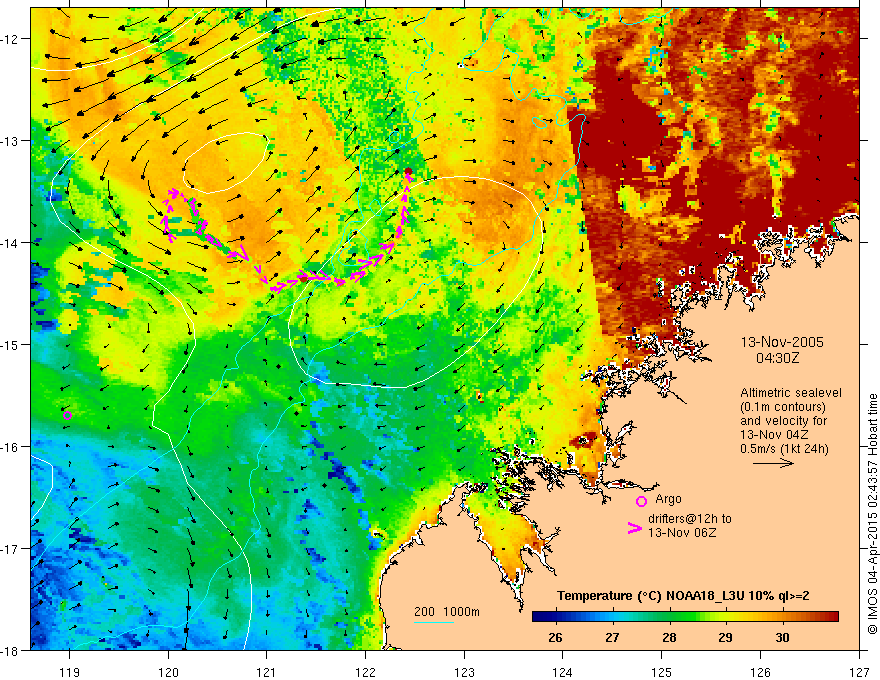
Task: Click the '(0.1m contours)' legend text
Action: [x=783, y=407]
